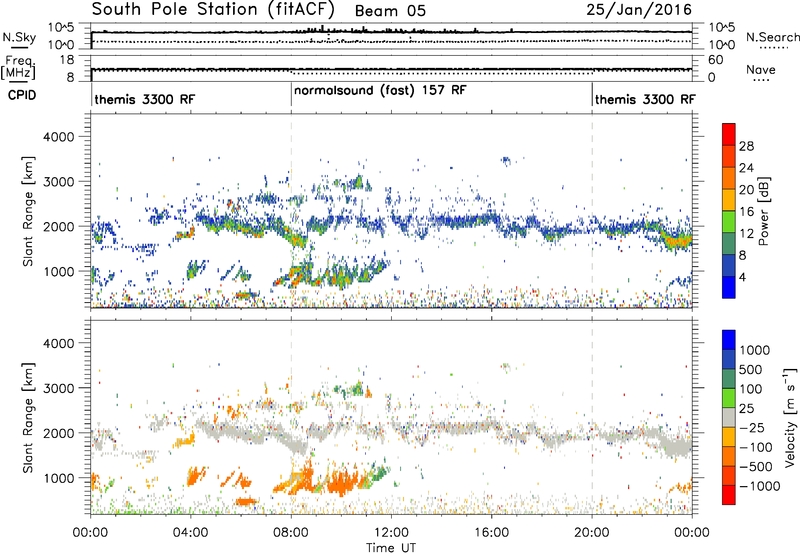Click the date '25/Jan/2016'
Screen dimensions: 800x554
[639, 10]
